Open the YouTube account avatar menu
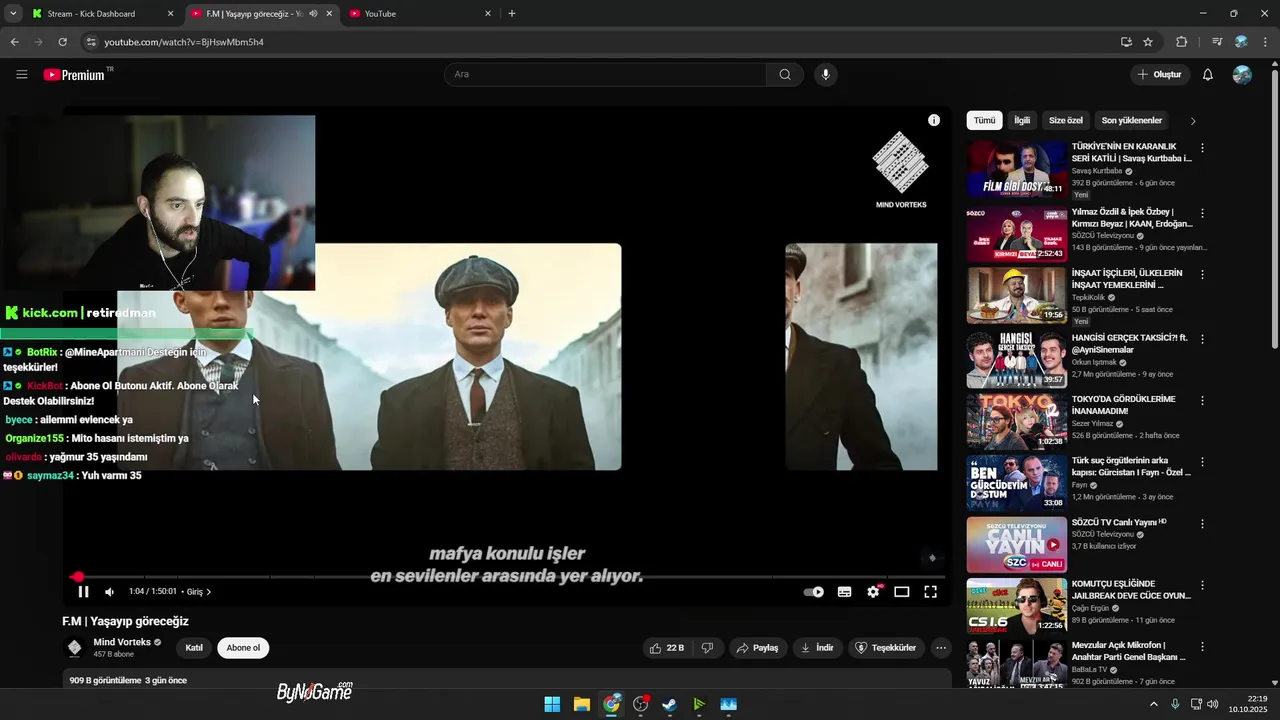This screenshot has height=720, width=1280. click(x=1242, y=74)
